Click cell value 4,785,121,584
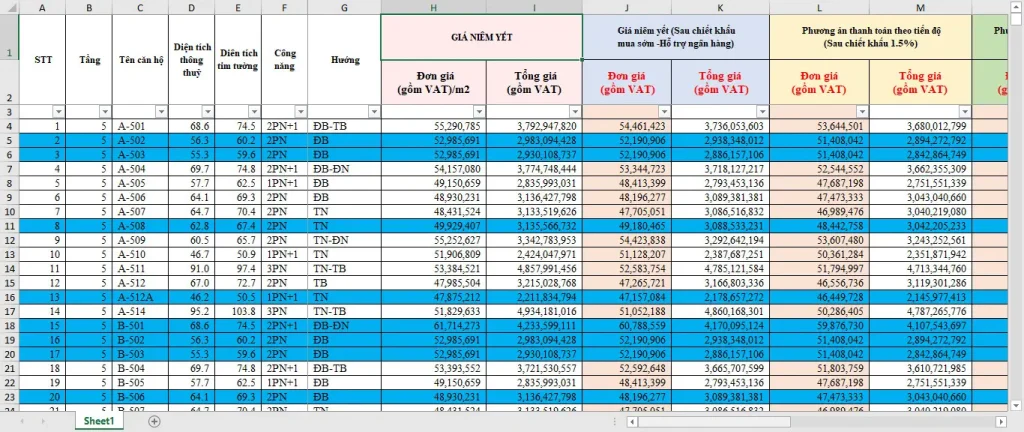Viewport: 1024px width, 432px height. tap(720, 270)
